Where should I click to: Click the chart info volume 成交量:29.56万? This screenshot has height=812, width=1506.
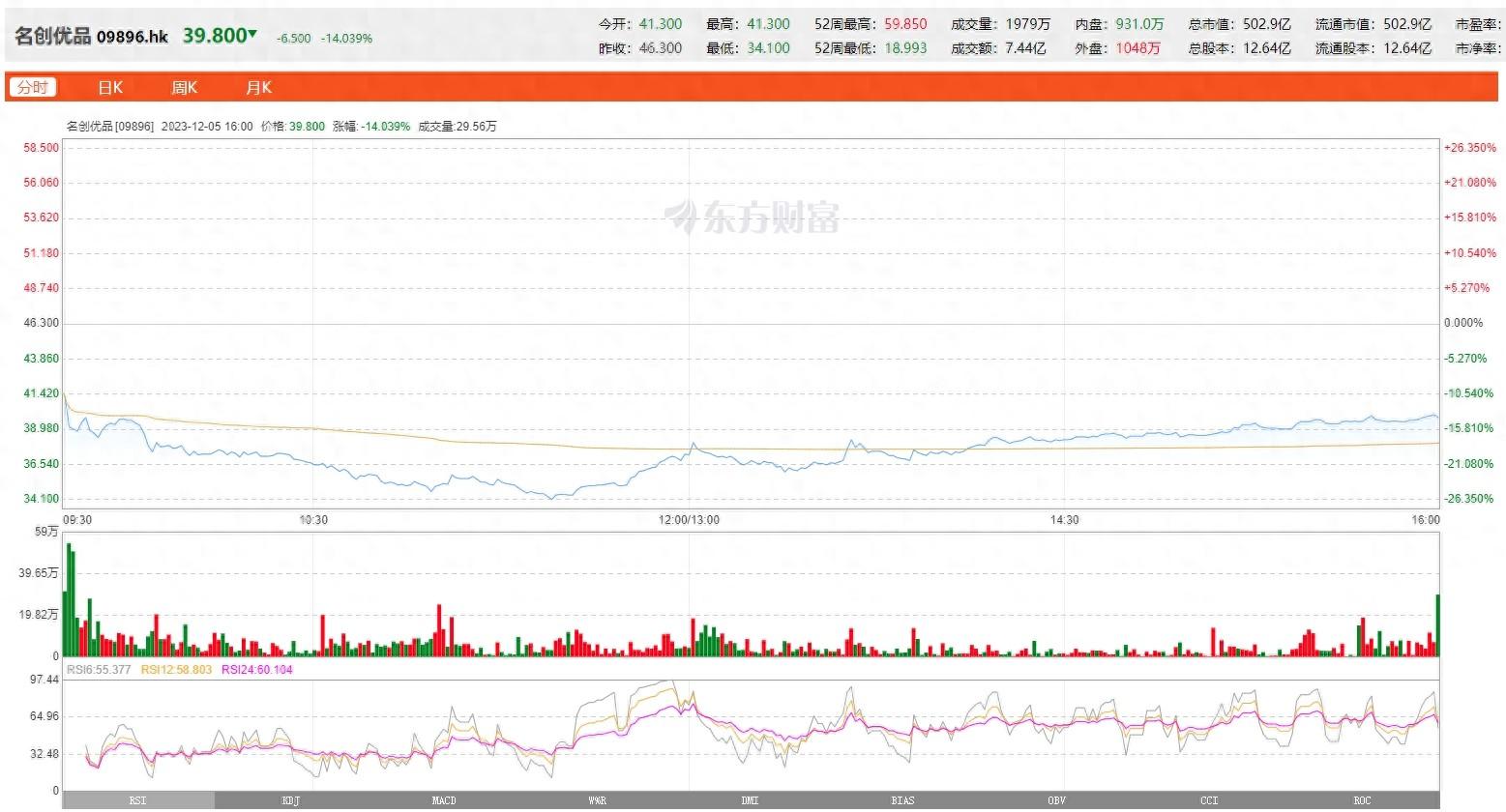pyautogui.click(x=458, y=127)
